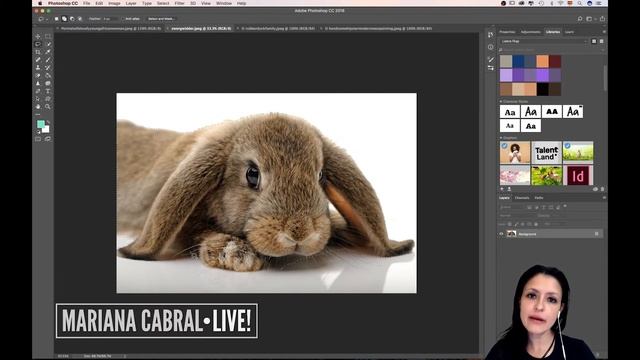The width and height of the screenshot is (640, 360).
Task: Click the Photoshop search magnifier icon
Action: [580, 19]
